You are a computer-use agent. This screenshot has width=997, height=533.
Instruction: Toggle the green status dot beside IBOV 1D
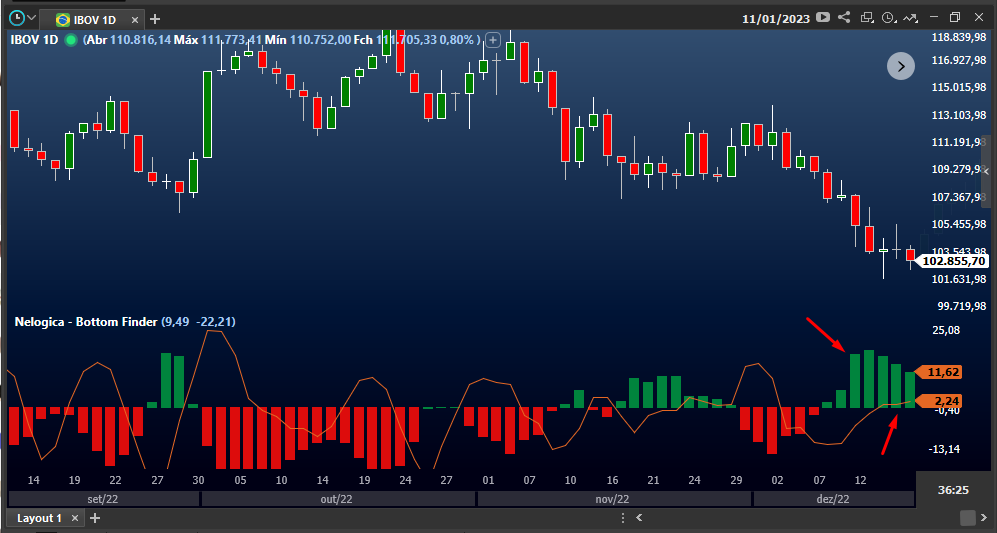(71, 40)
